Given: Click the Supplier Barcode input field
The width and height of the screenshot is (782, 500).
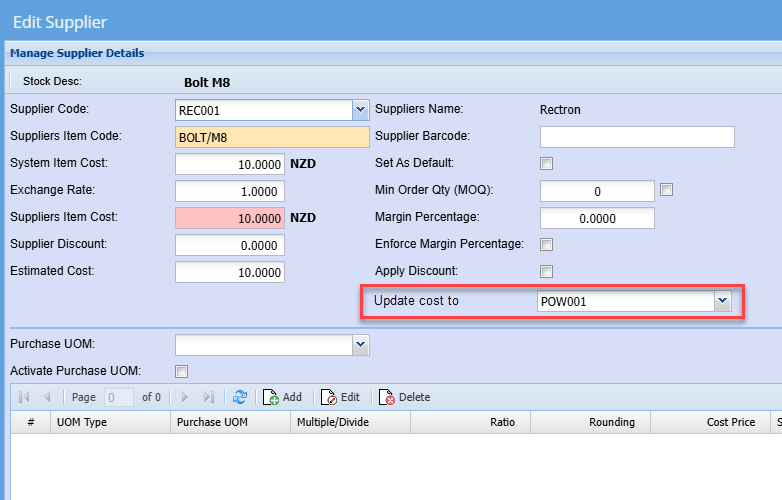Looking at the screenshot, I should click(x=637, y=137).
